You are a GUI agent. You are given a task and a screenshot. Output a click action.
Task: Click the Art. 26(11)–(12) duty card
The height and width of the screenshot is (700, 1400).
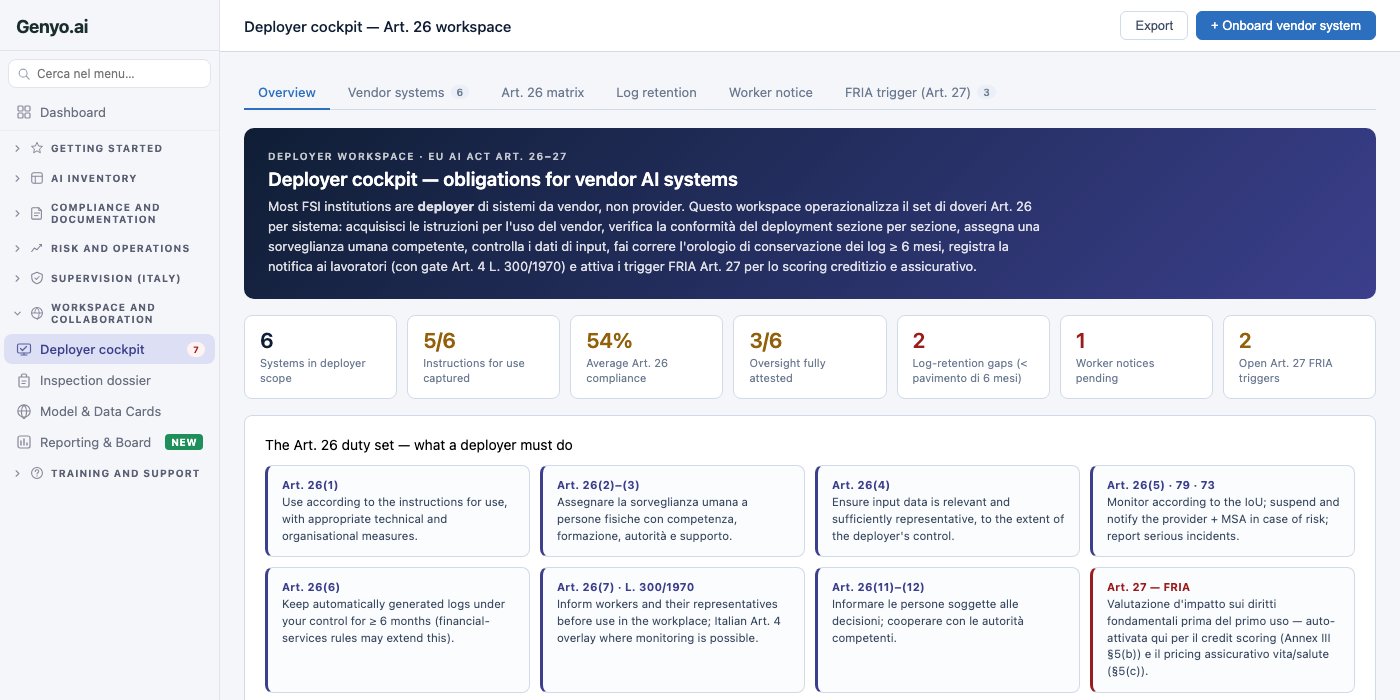947,630
